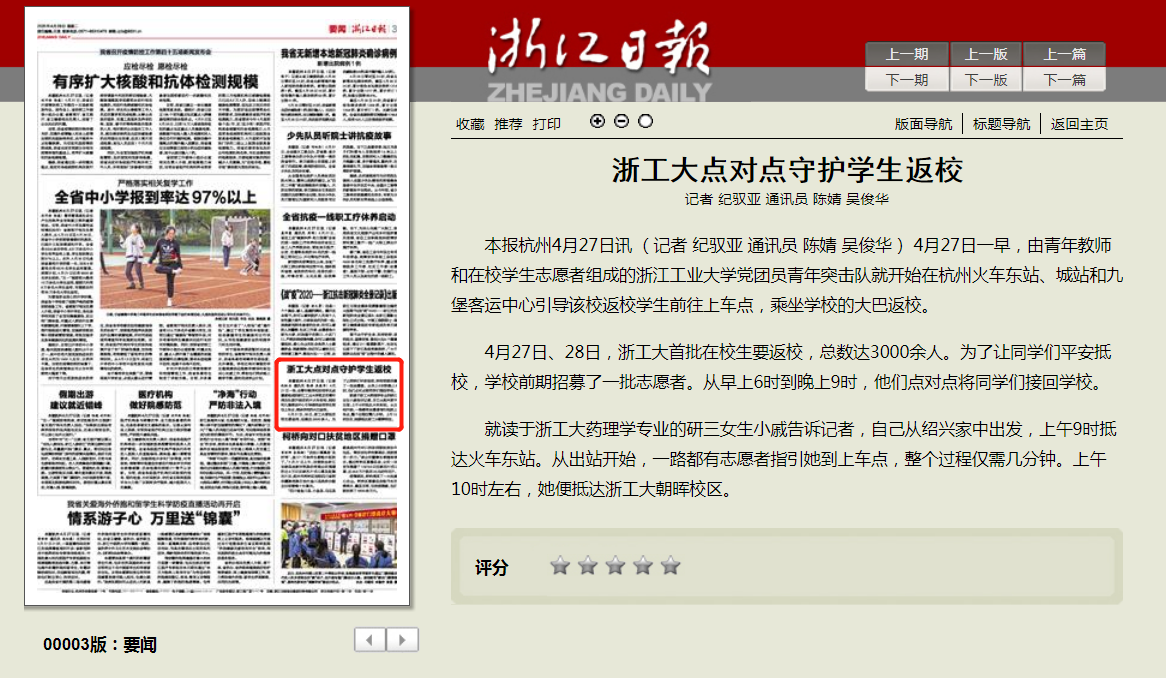Viewport: 1166px width, 678px height.
Task: Click the 评分 rating label
Action: 492,568
